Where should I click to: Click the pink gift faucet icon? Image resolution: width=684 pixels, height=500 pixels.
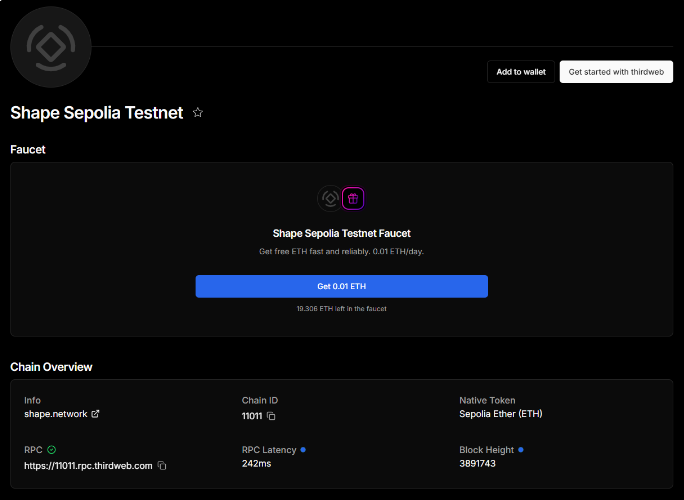pos(353,199)
